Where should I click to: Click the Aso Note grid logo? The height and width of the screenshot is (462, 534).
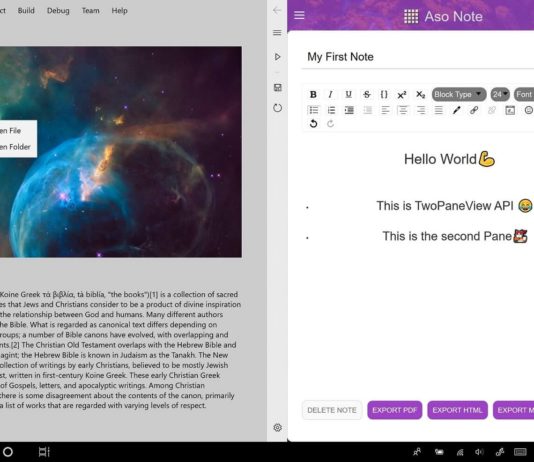pyautogui.click(x=411, y=16)
